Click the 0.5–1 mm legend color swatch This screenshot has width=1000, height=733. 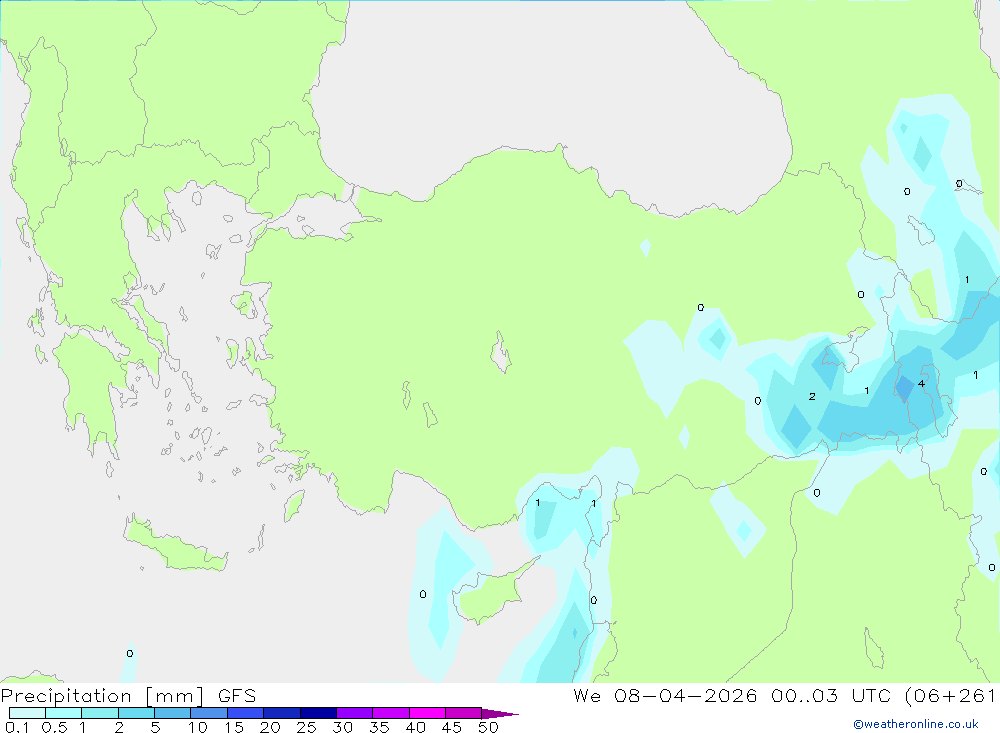pos(64,713)
